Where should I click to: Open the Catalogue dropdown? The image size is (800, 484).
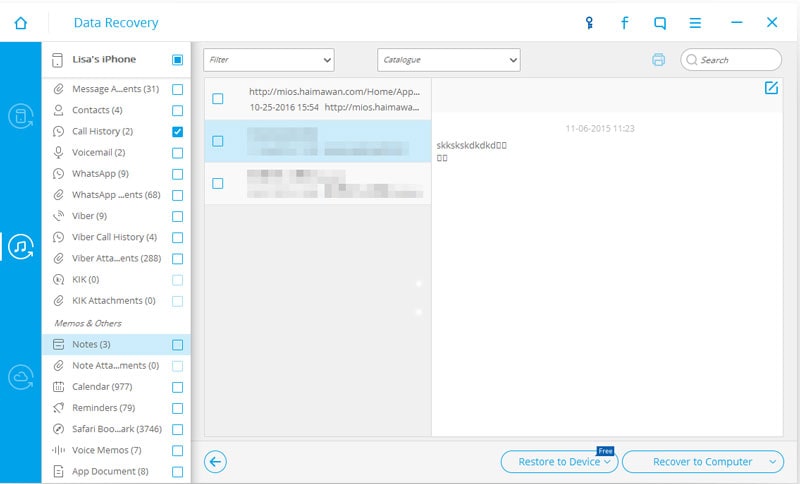pos(449,60)
